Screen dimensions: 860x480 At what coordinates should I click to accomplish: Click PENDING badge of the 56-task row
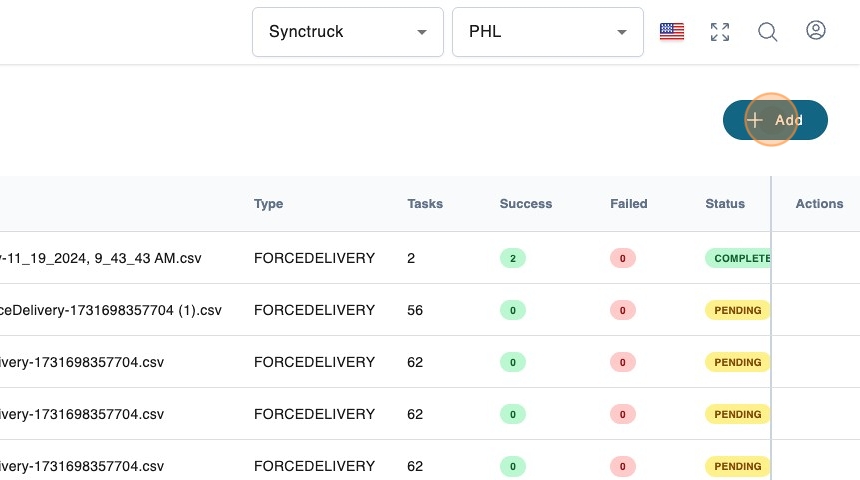(x=738, y=310)
